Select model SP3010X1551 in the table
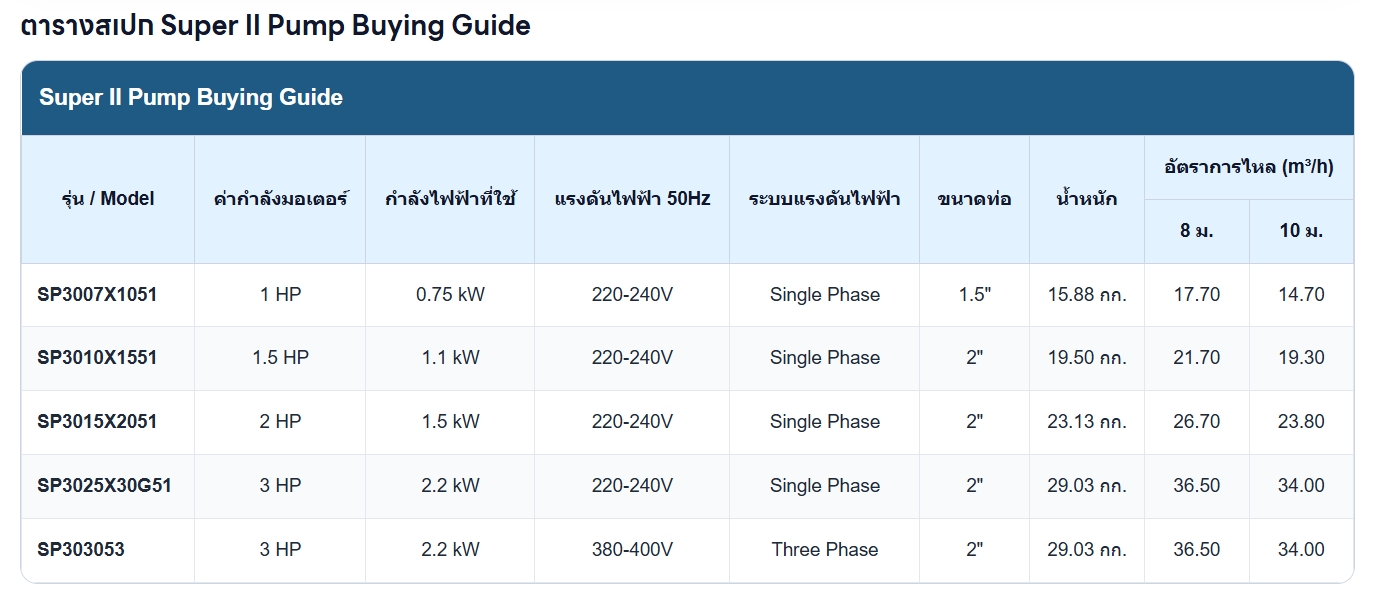The height and width of the screenshot is (596, 1385). (x=97, y=358)
